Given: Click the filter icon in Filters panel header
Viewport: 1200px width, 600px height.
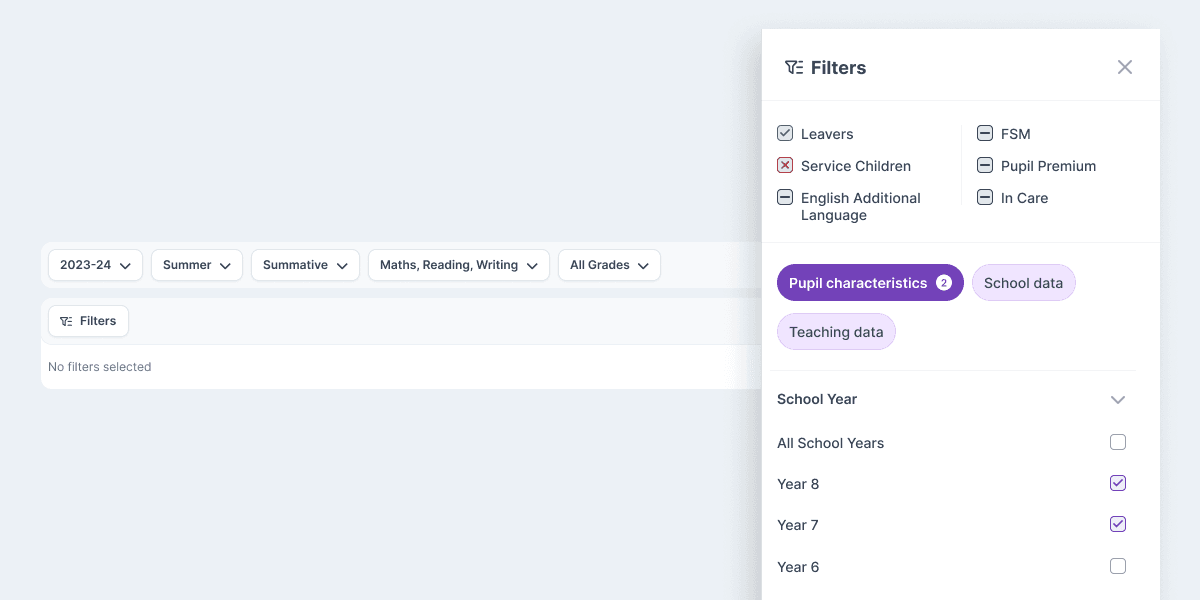Looking at the screenshot, I should coord(794,67).
